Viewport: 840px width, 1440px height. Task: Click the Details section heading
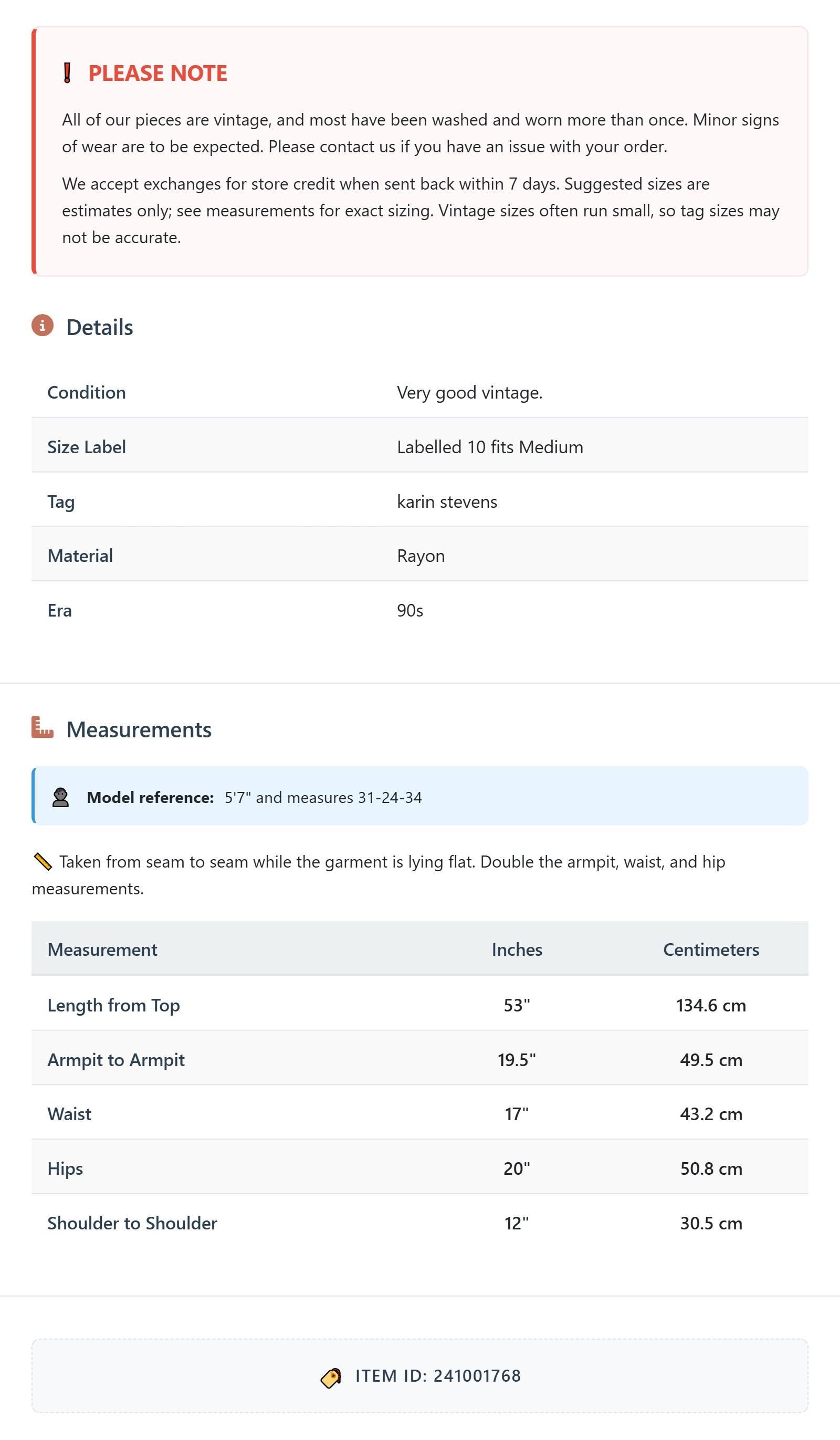(x=99, y=327)
